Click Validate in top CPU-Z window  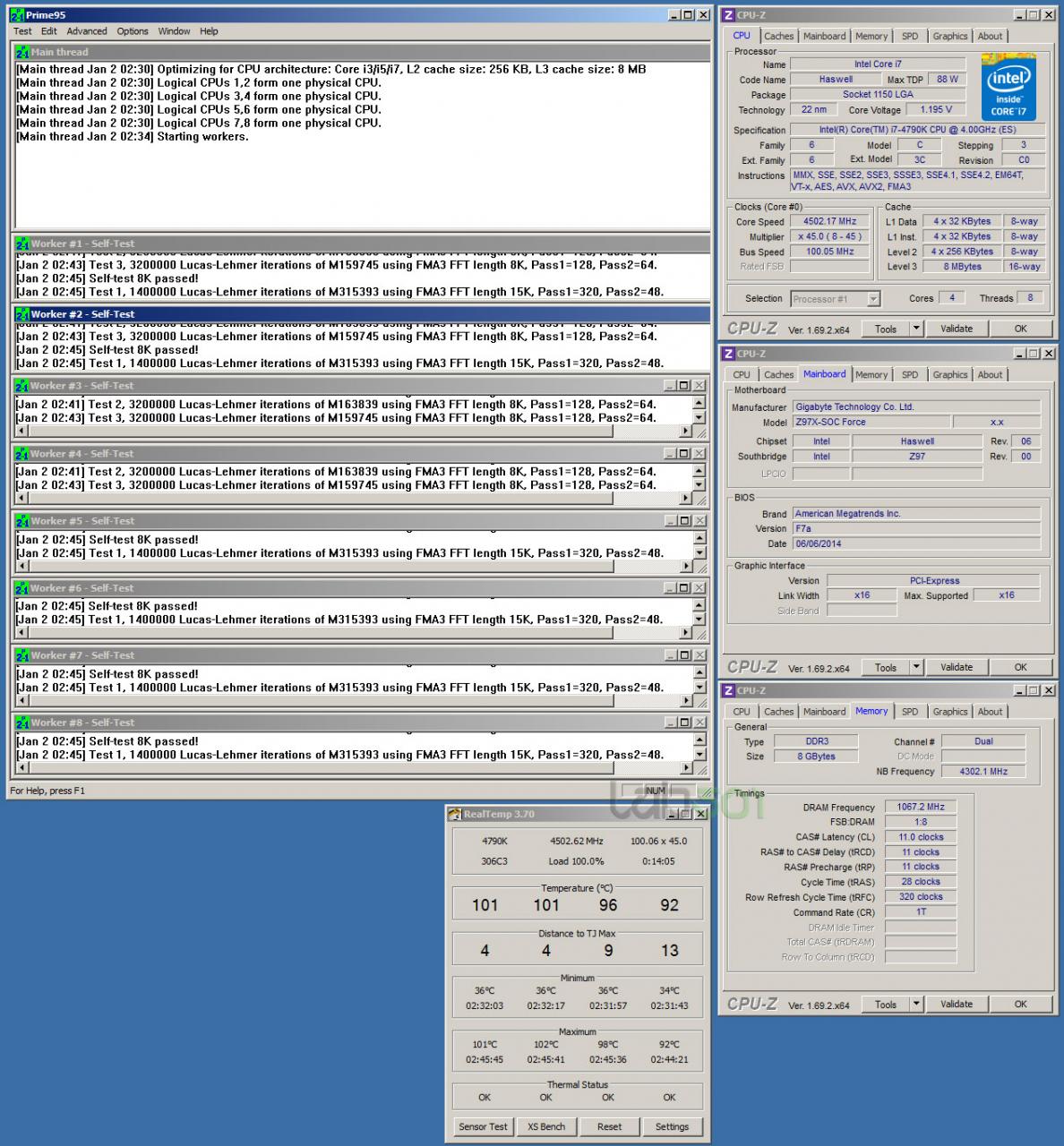[957, 329]
